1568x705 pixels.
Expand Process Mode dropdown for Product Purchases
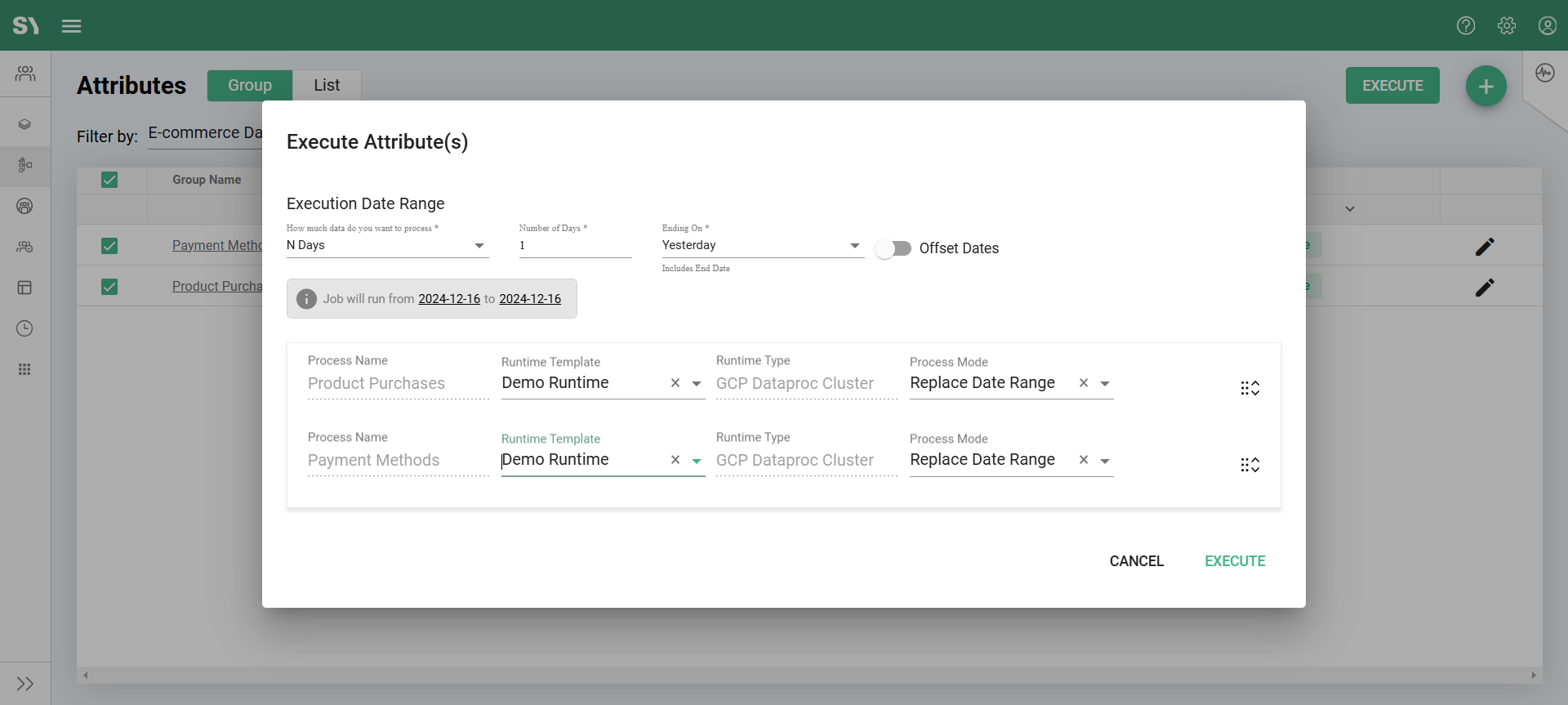pyautogui.click(x=1105, y=383)
